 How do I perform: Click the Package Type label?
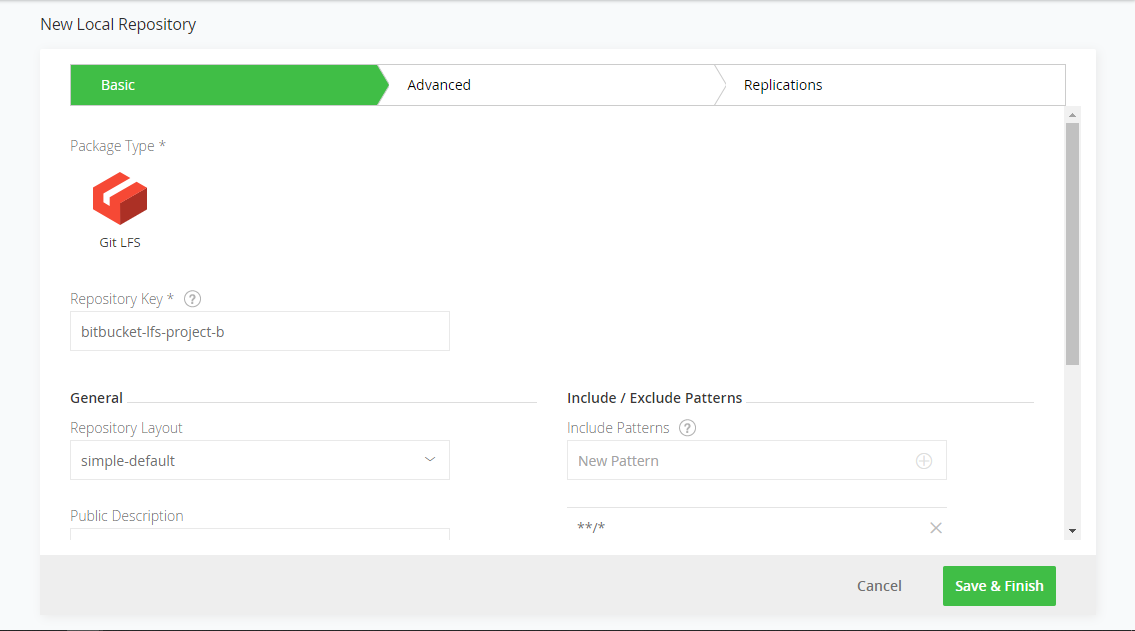(x=118, y=145)
